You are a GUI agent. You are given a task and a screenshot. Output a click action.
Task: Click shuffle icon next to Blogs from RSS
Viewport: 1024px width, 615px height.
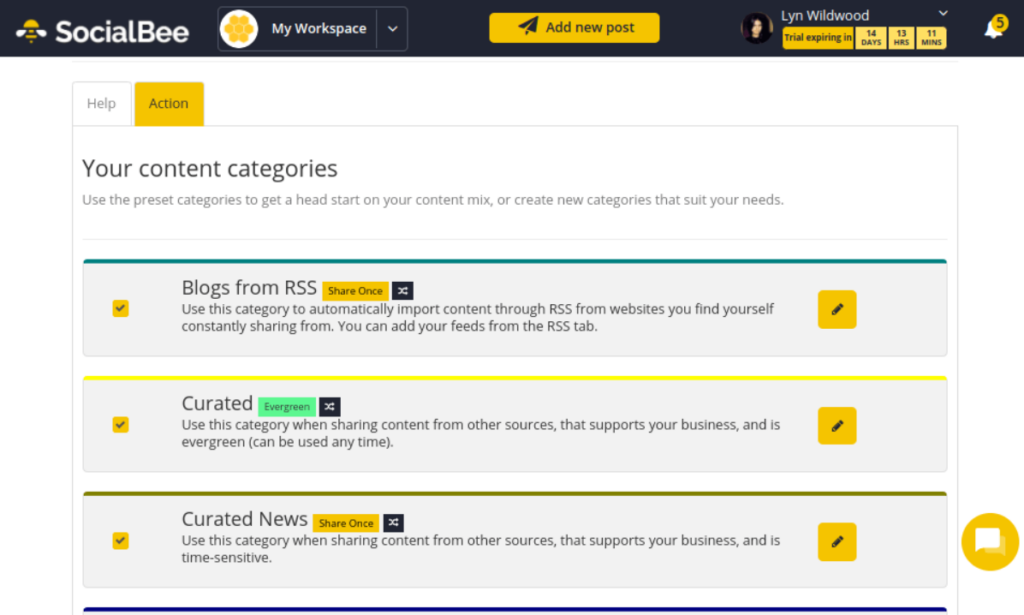coord(402,291)
